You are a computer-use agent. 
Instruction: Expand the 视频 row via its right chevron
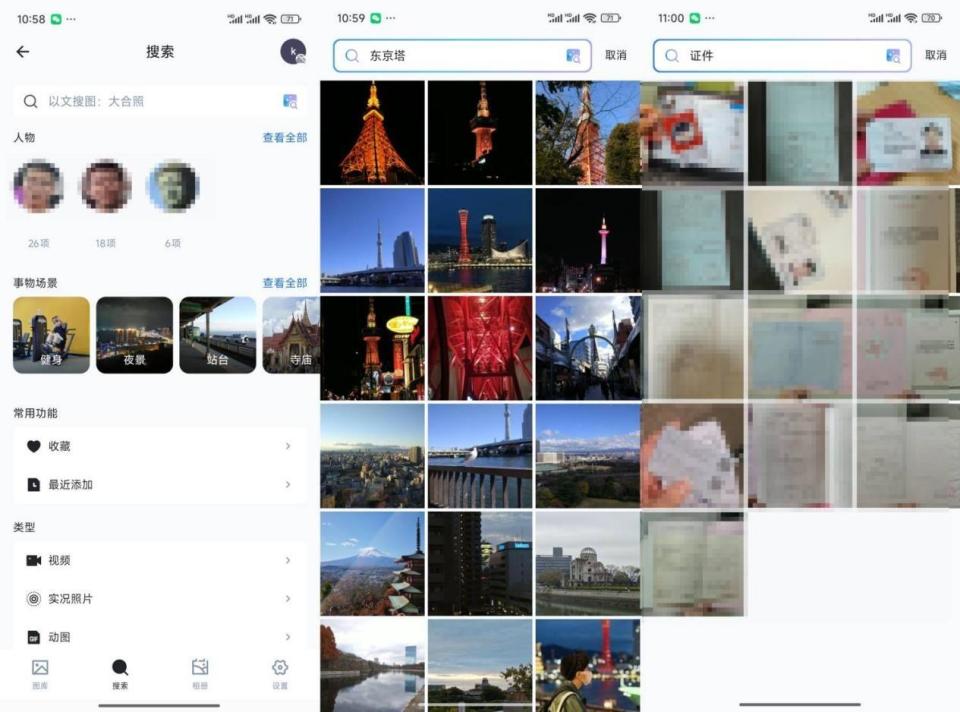coord(289,560)
